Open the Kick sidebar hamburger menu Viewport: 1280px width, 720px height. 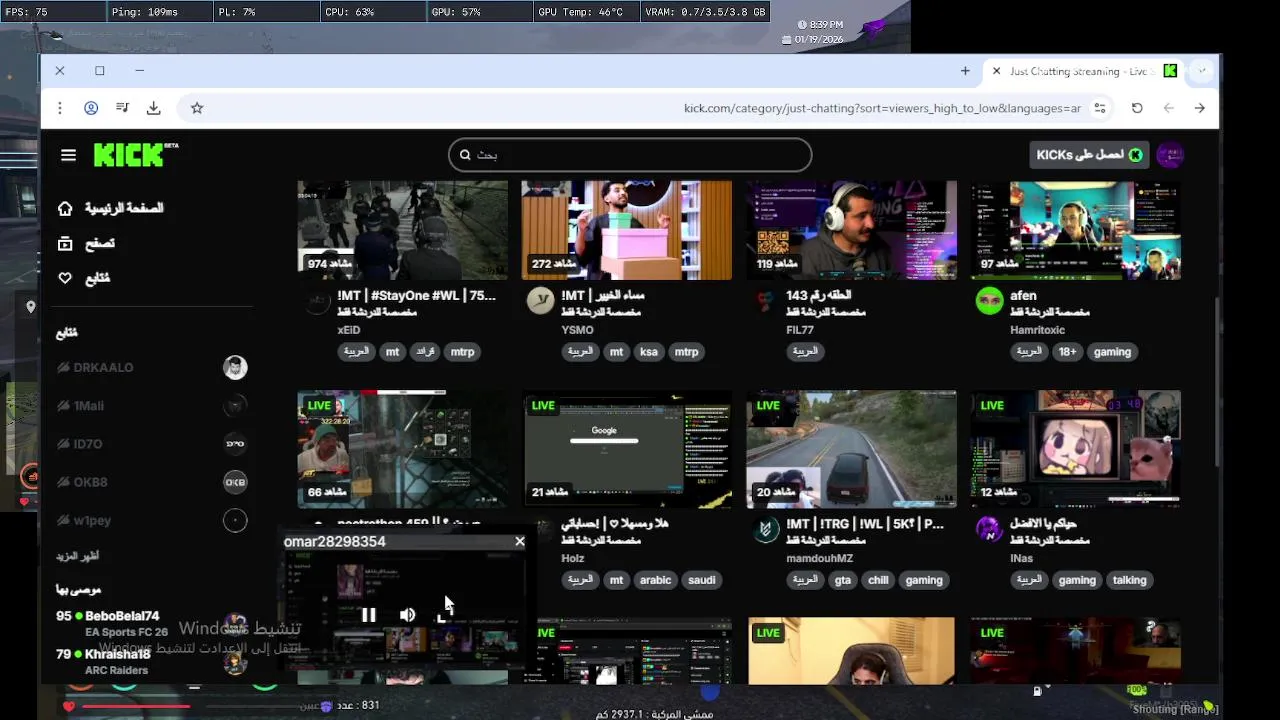(68, 155)
